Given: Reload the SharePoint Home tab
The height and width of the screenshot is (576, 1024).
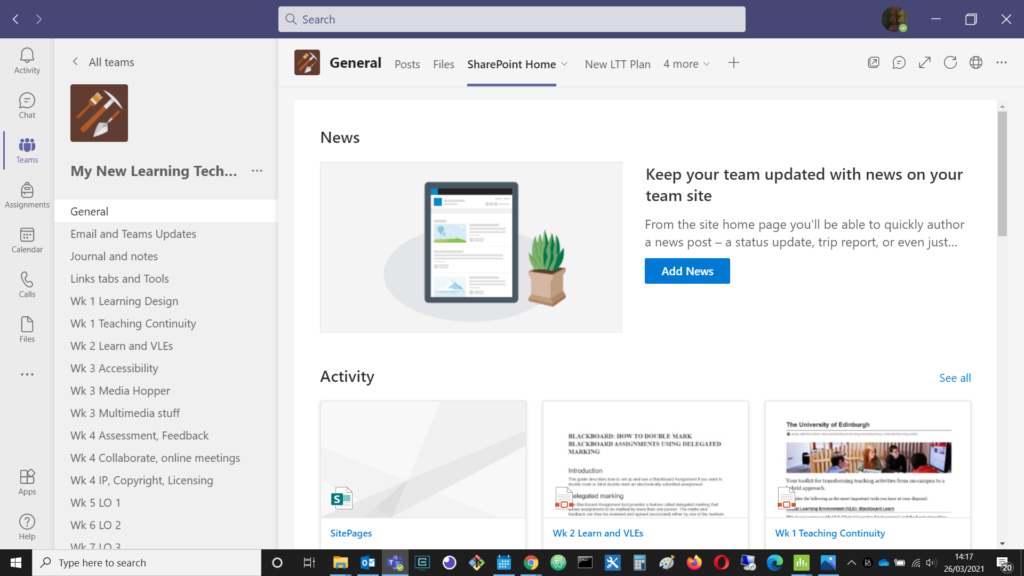Looking at the screenshot, I should pos(950,63).
